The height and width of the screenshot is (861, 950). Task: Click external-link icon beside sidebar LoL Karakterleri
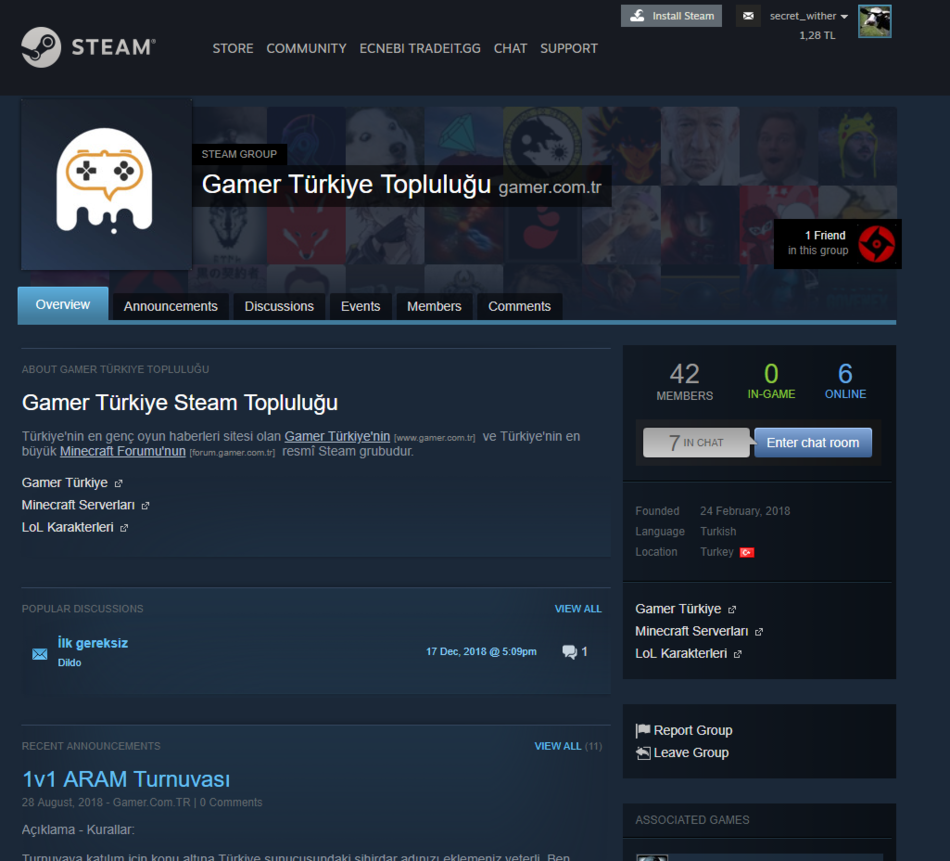[x=737, y=654]
